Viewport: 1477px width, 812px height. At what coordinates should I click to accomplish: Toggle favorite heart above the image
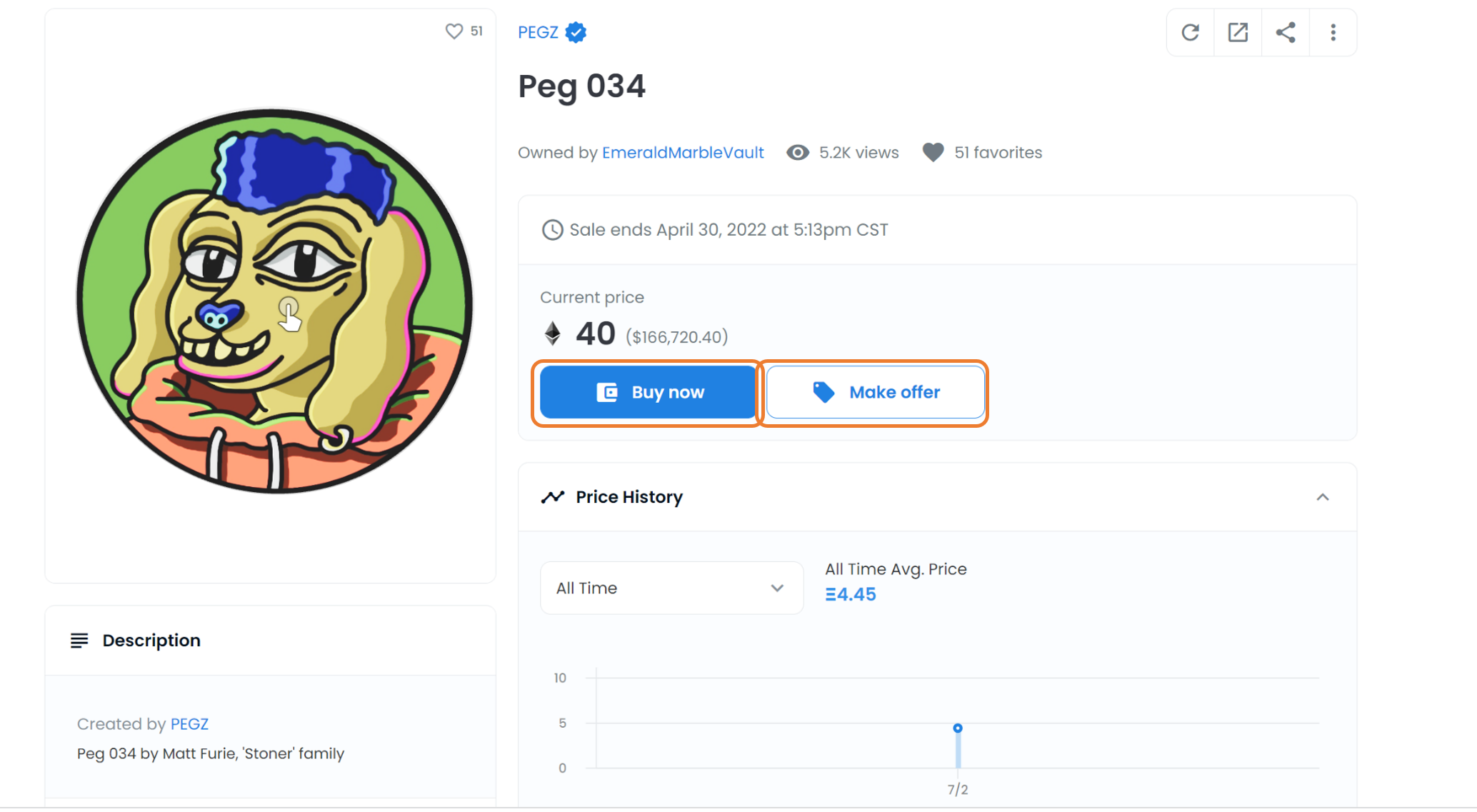[x=454, y=31]
